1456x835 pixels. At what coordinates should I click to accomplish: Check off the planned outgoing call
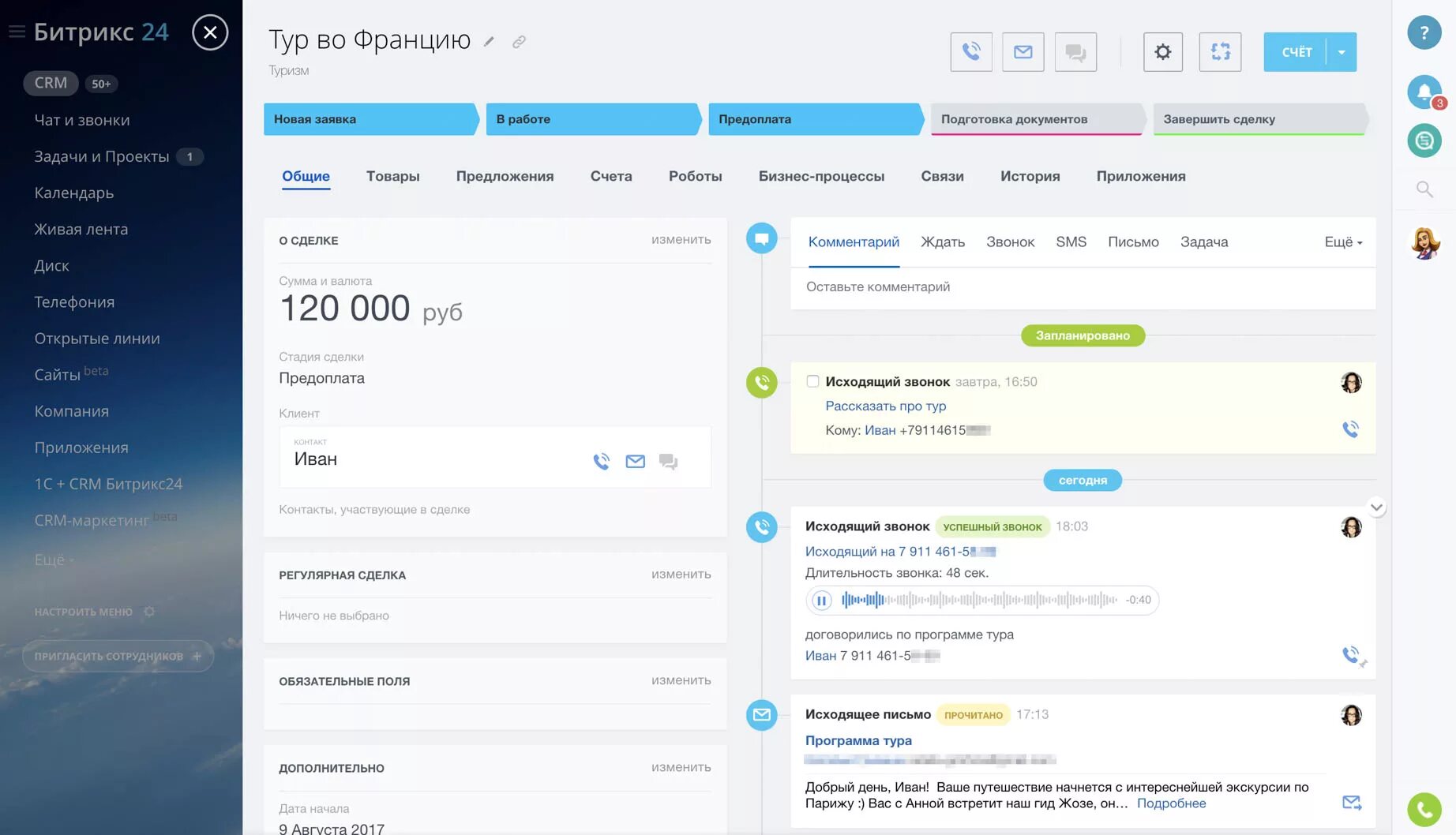pyautogui.click(x=812, y=380)
